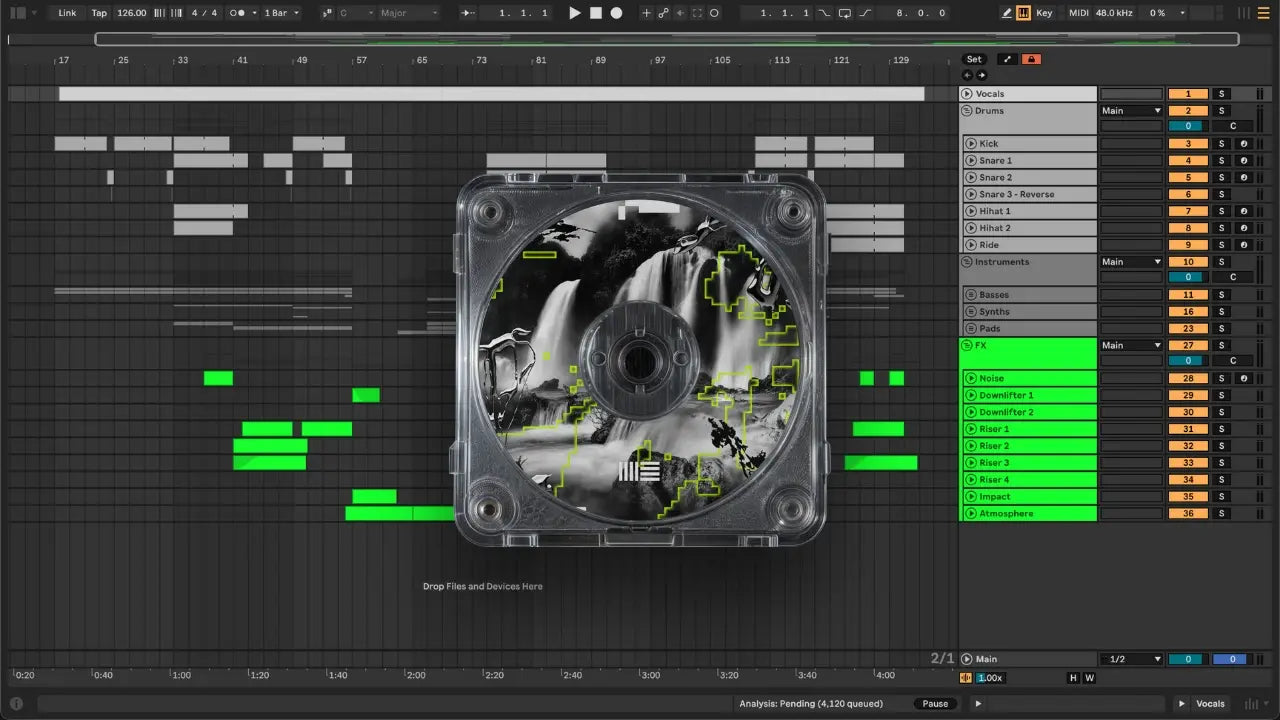This screenshot has width=1280, height=720.
Task: Toggle track activator for Noise track
Action: pyautogui.click(x=1188, y=379)
